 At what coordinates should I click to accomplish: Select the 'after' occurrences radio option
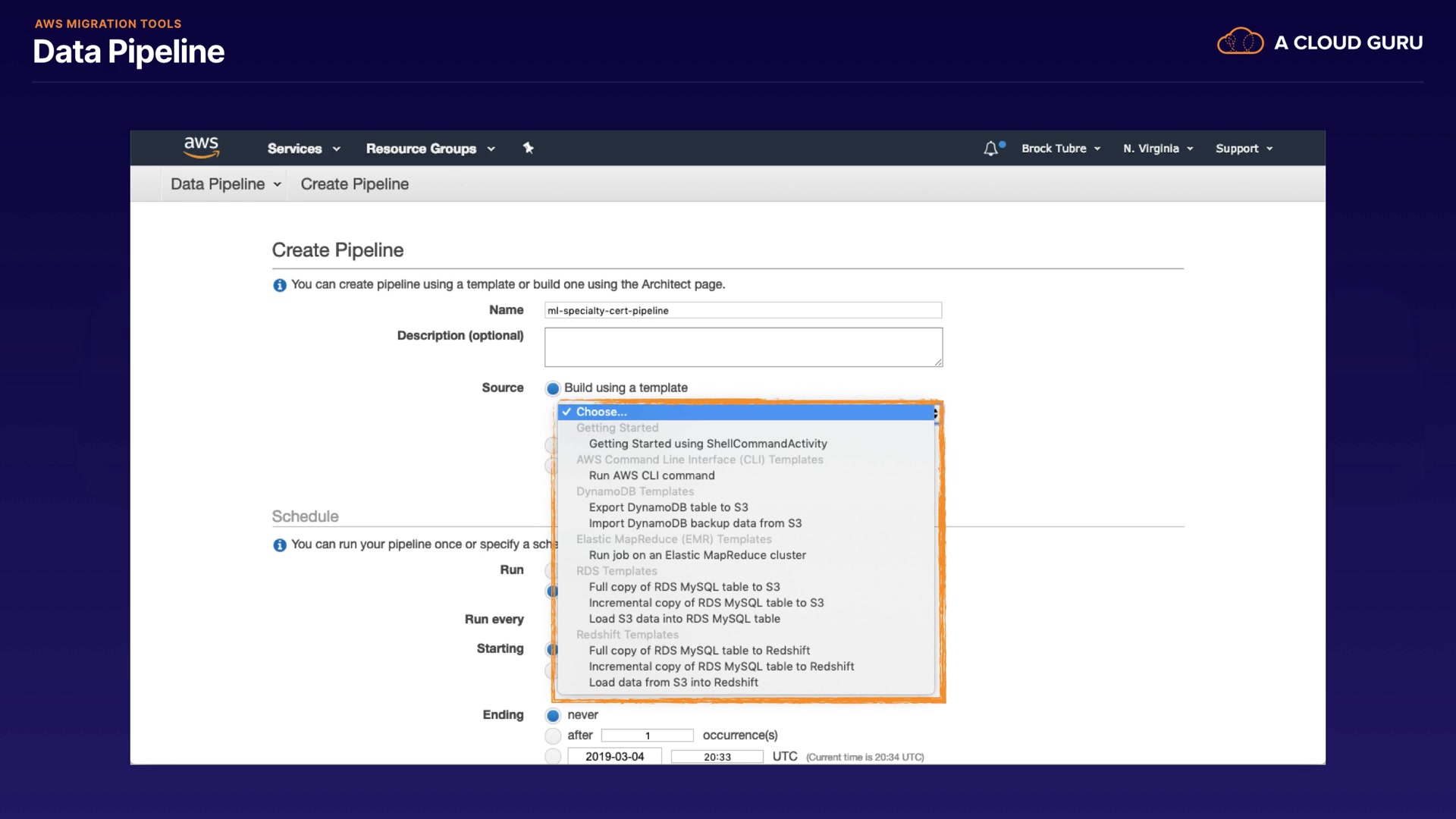(x=553, y=736)
